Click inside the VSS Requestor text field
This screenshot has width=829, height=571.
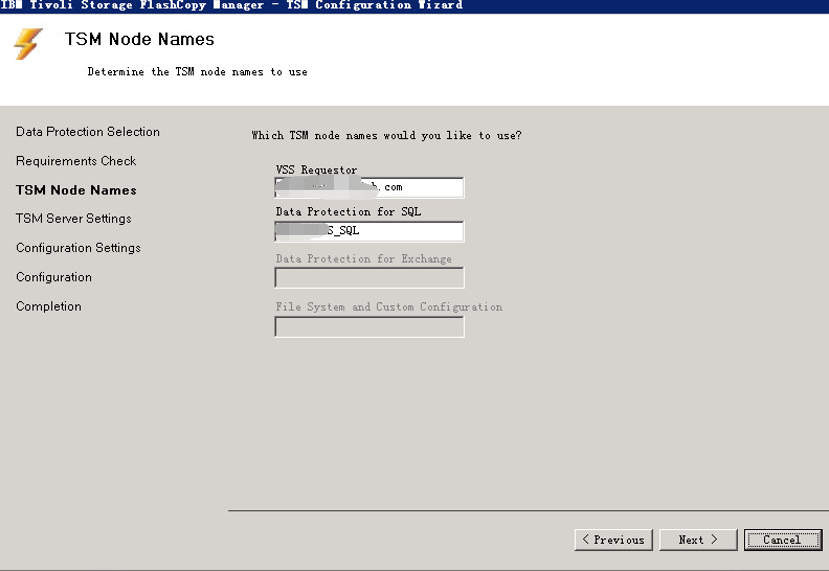pos(369,188)
